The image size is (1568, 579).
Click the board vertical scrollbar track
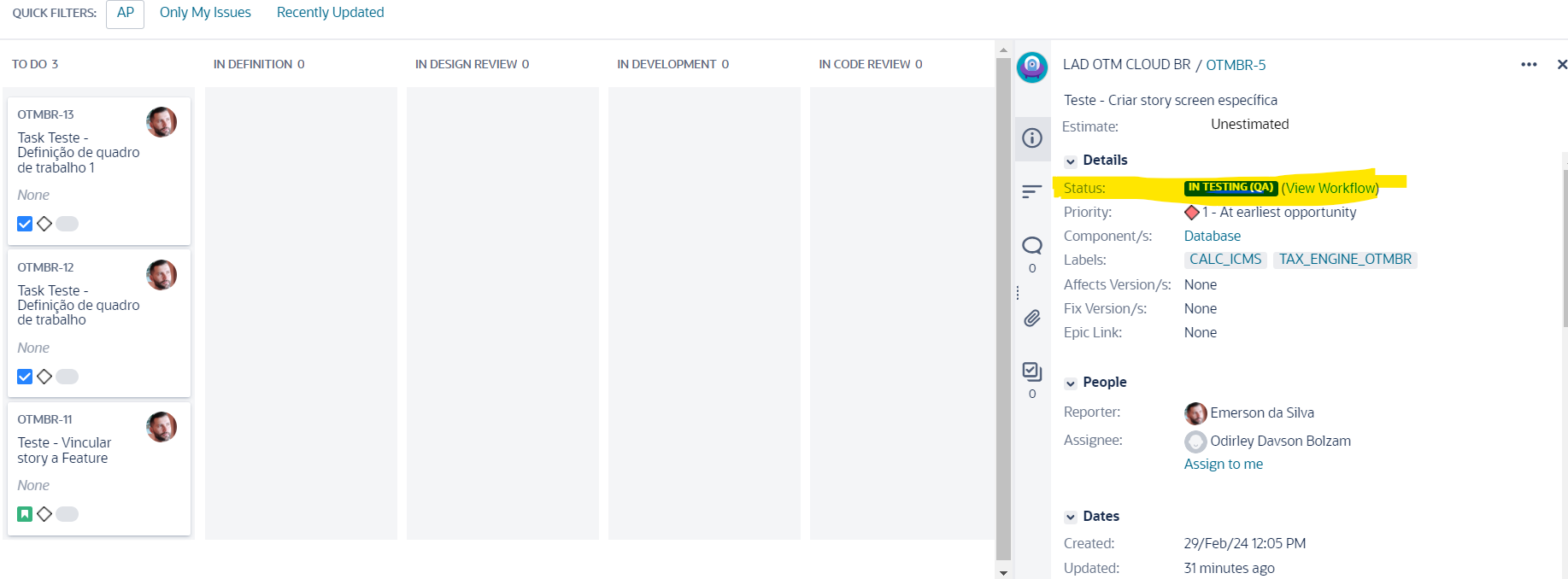coord(1003,307)
